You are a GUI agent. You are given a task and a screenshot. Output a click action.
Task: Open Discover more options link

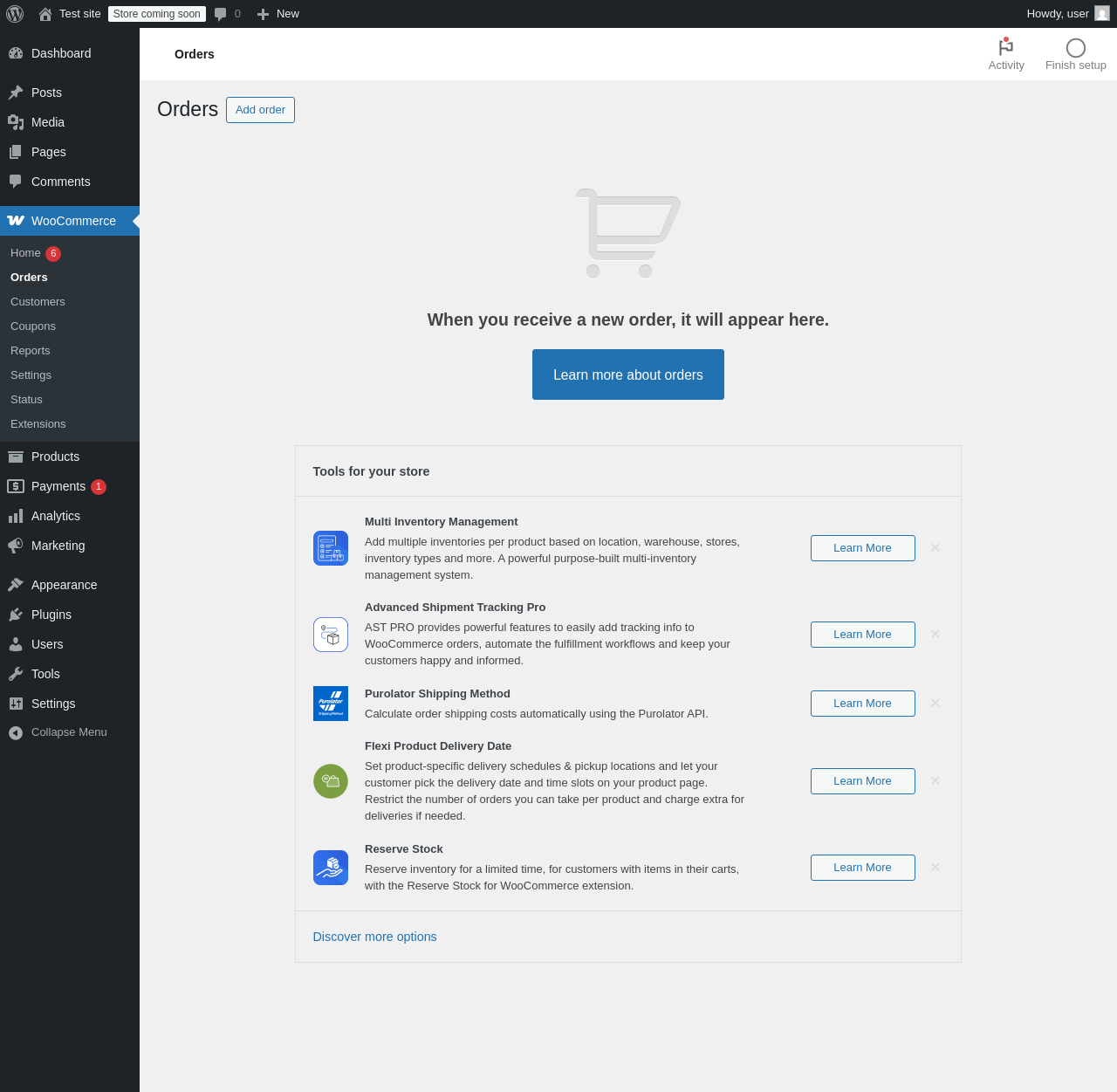[x=374, y=937]
